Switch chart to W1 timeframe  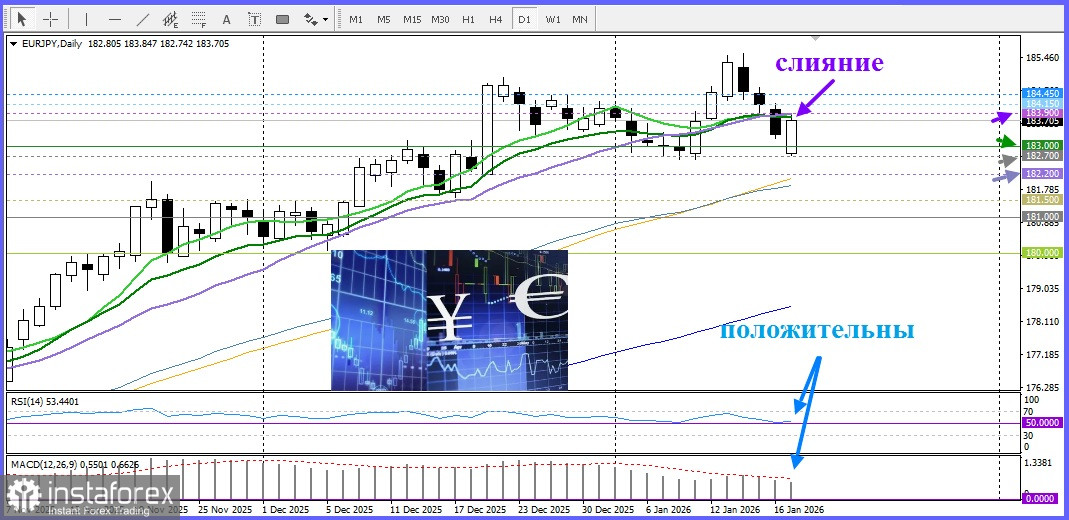click(552, 19)
